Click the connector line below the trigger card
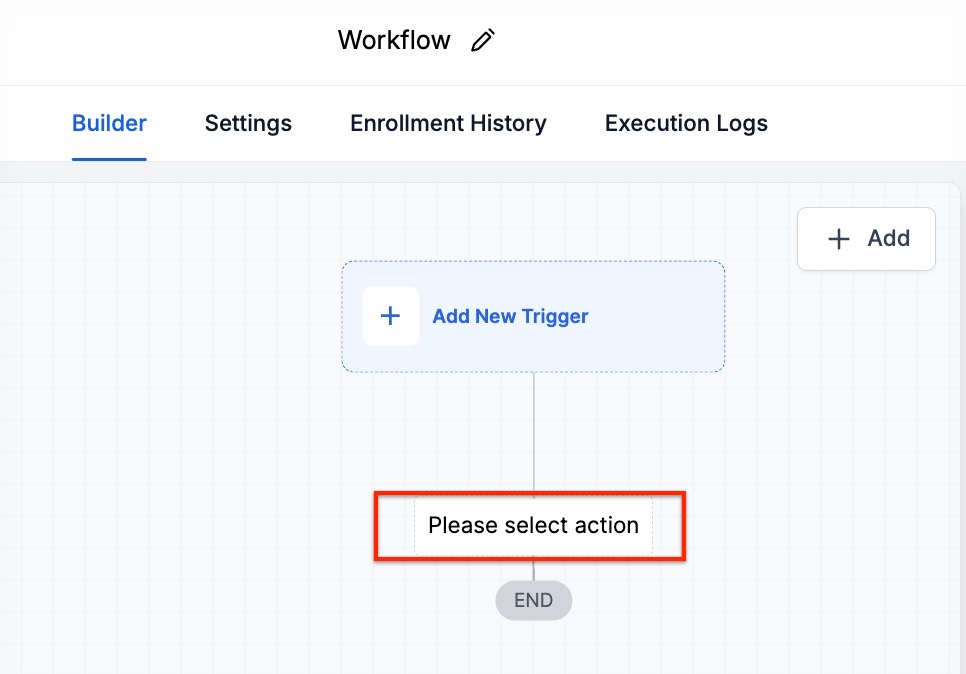This screenshot has height=674, width=966. click(534, 432)
